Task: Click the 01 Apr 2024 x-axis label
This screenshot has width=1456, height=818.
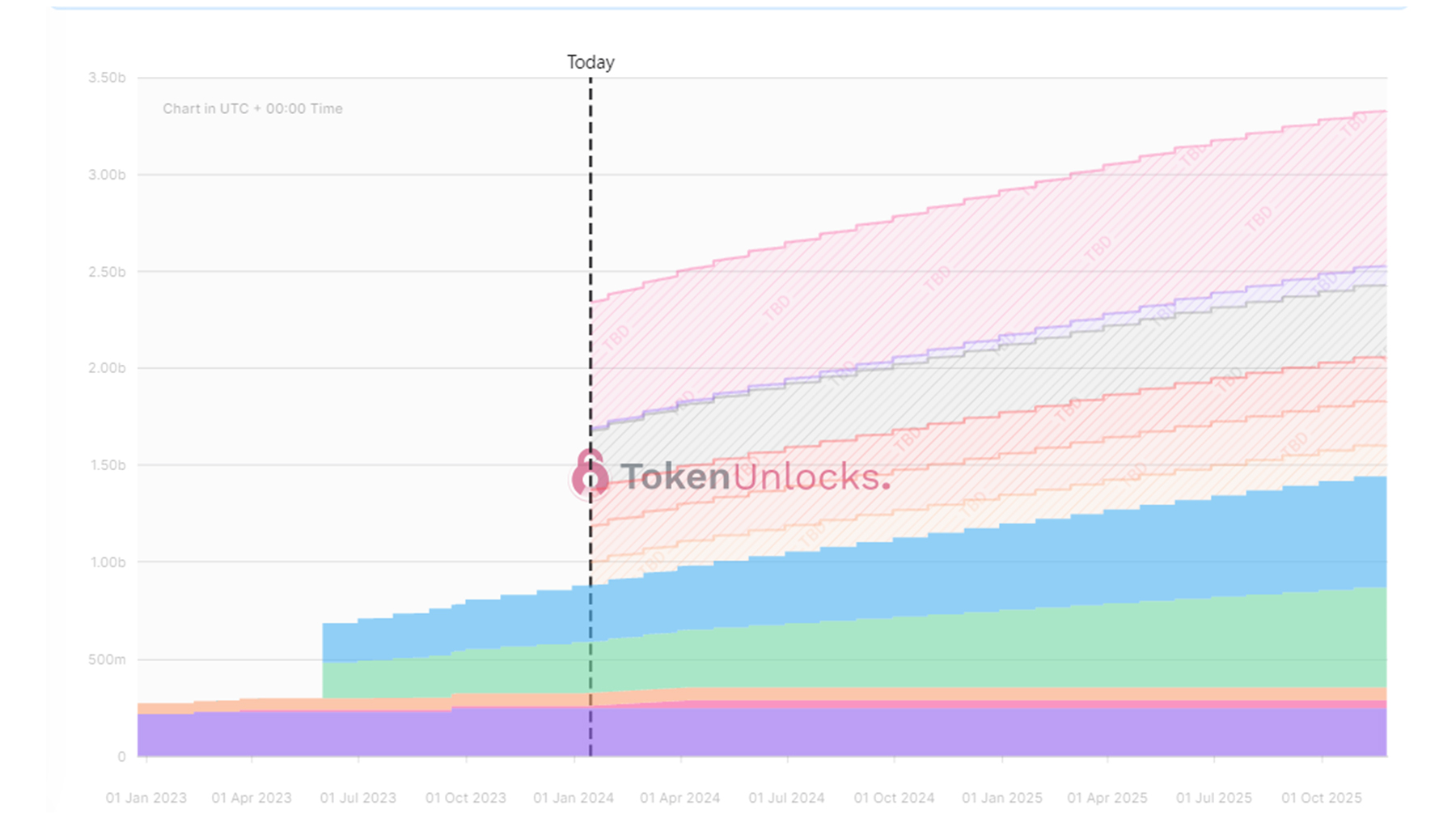Action: coord(680,798)
